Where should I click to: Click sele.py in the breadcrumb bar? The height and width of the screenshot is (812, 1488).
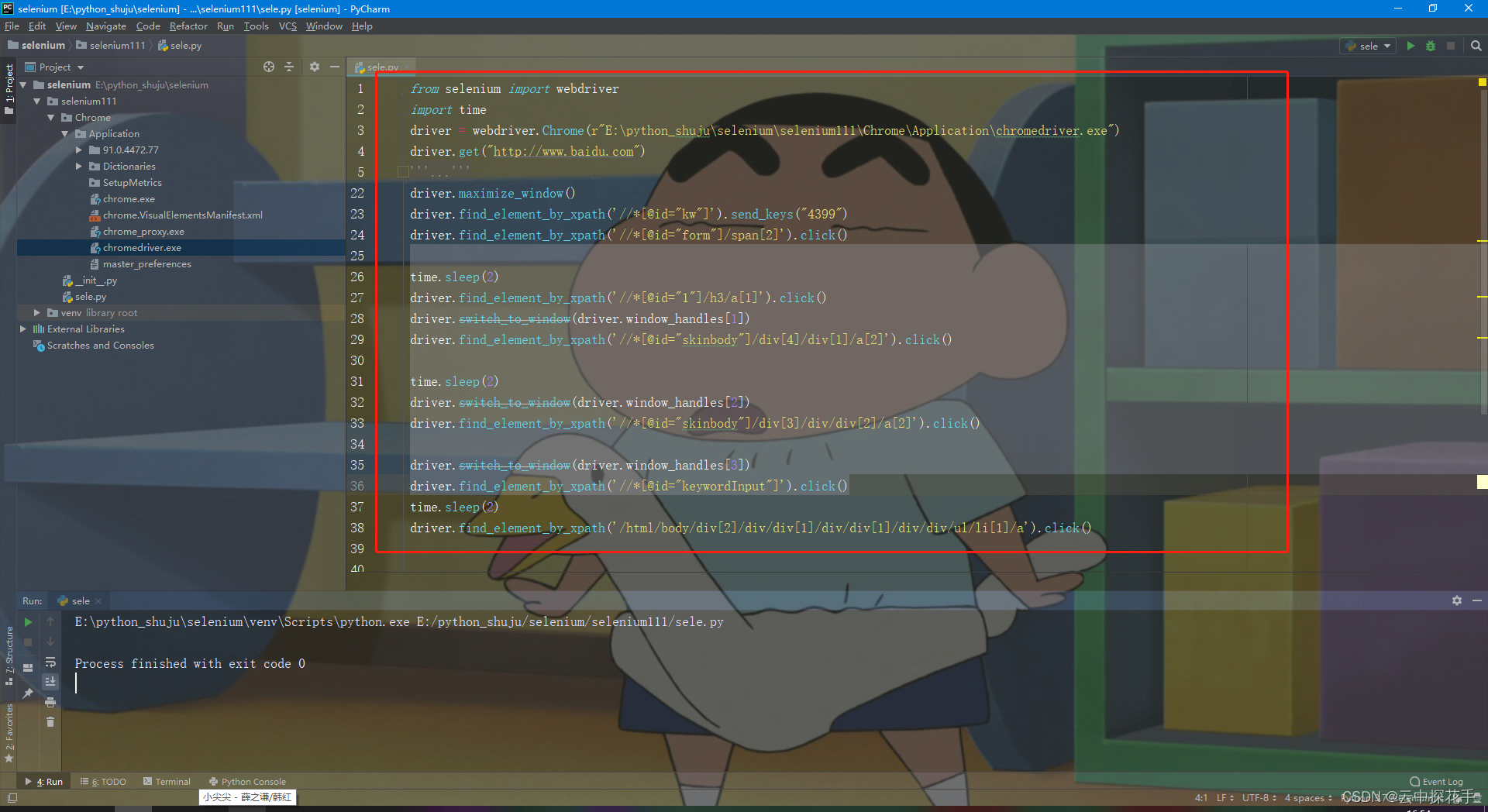180,46
